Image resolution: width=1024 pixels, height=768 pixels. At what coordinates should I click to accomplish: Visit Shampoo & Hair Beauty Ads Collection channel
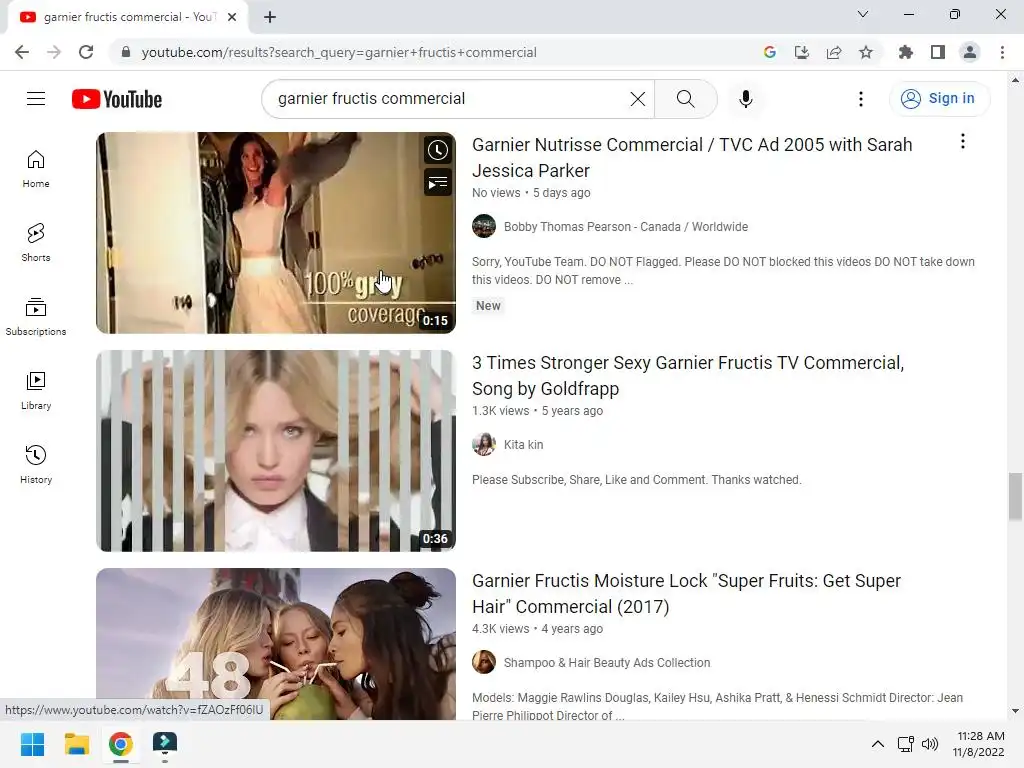click(x=607, y=663)
